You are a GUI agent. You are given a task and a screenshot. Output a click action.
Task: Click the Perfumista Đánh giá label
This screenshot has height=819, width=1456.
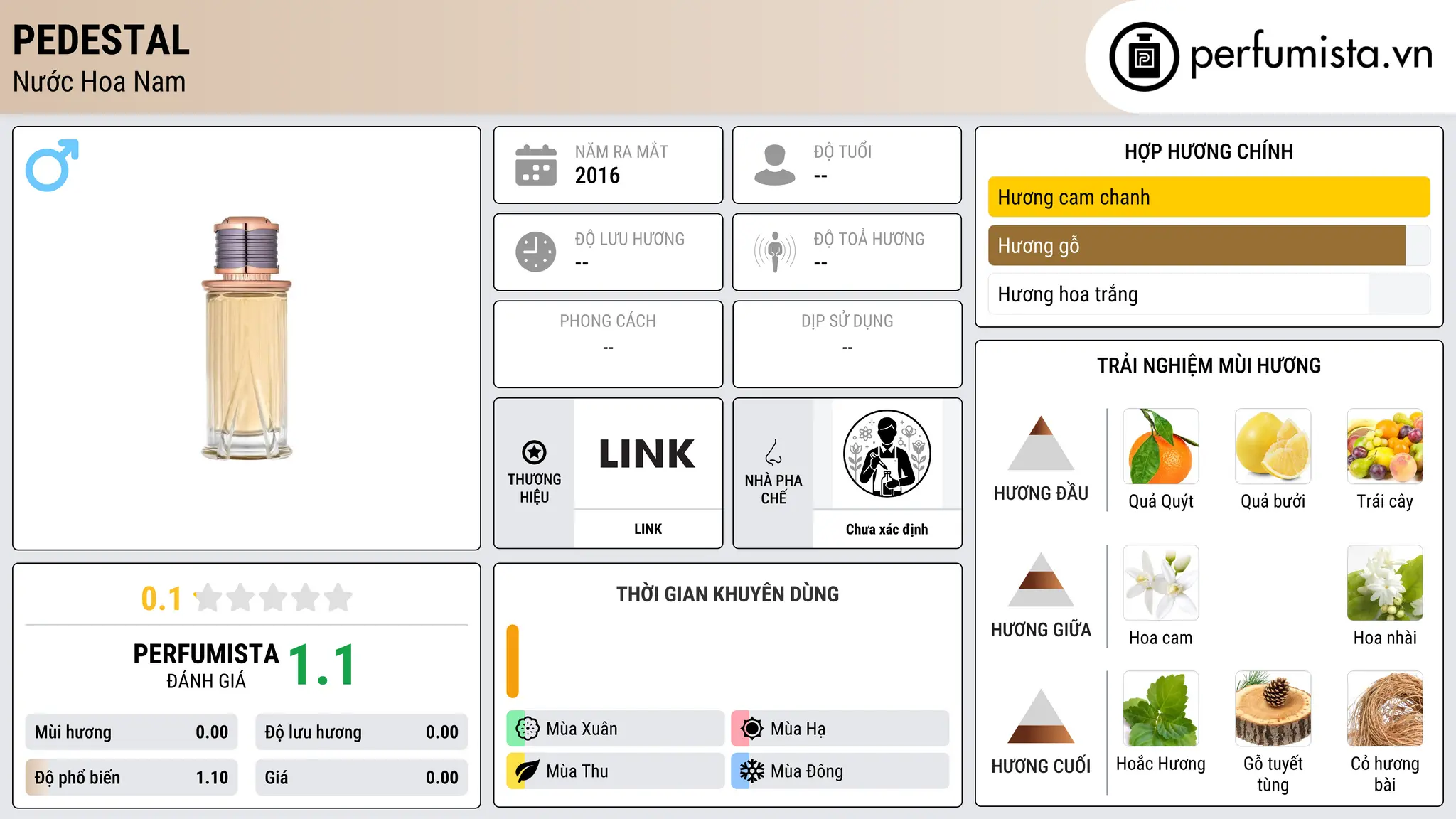(206, 665)
